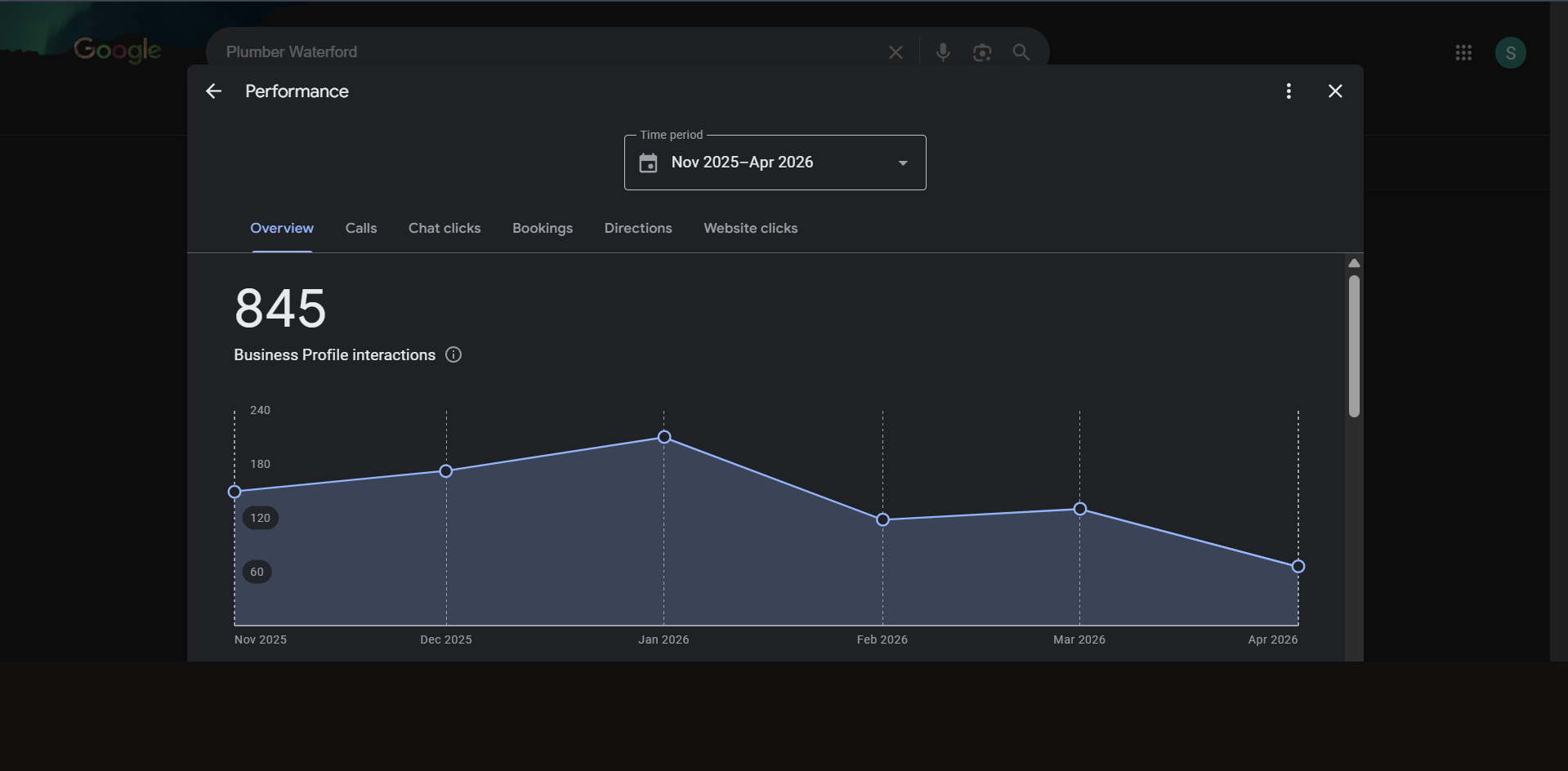Screen dimensions: 1568x771
Task: Open your Google account avatar
Action: (1510, 51)
